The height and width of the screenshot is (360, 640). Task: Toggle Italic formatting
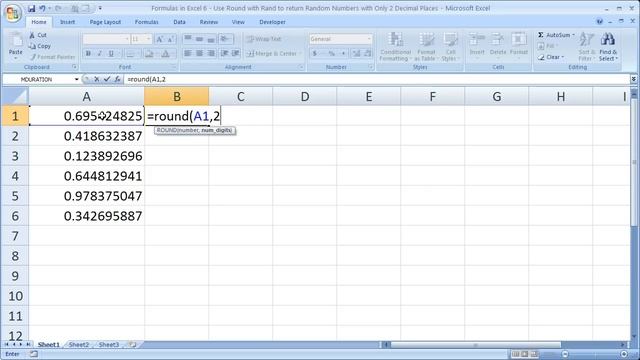(99, 53)
